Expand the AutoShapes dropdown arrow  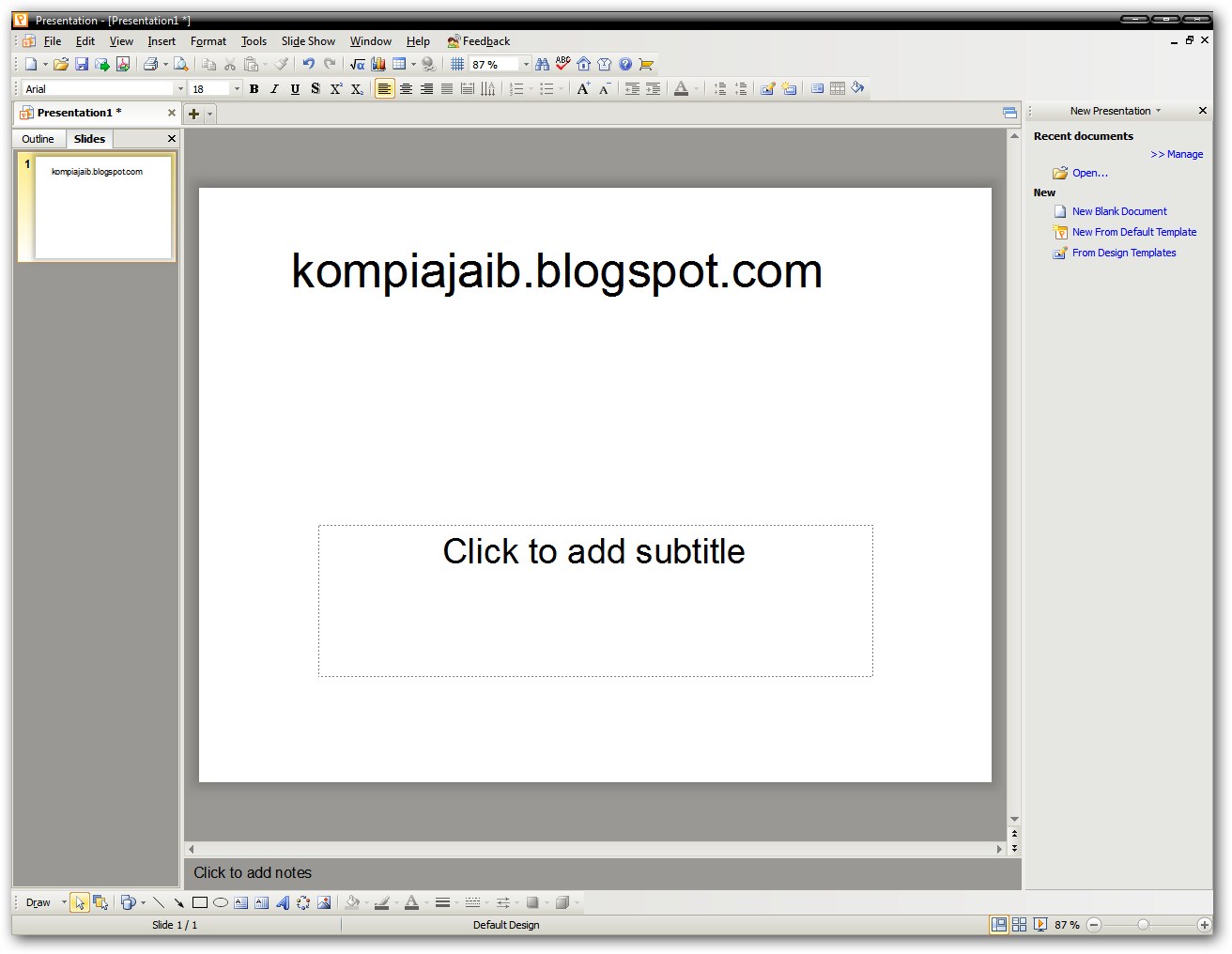143,902
